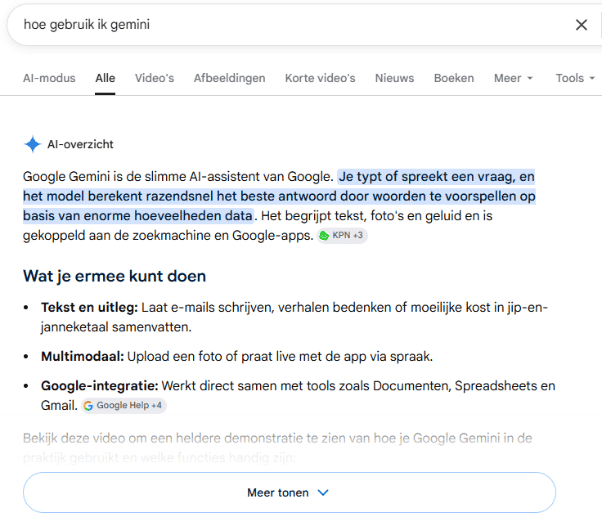This screenshot has width=605, height=513.
Task: Click the bold text 'Multimodaal:'
Action: [x=83, y=356]
